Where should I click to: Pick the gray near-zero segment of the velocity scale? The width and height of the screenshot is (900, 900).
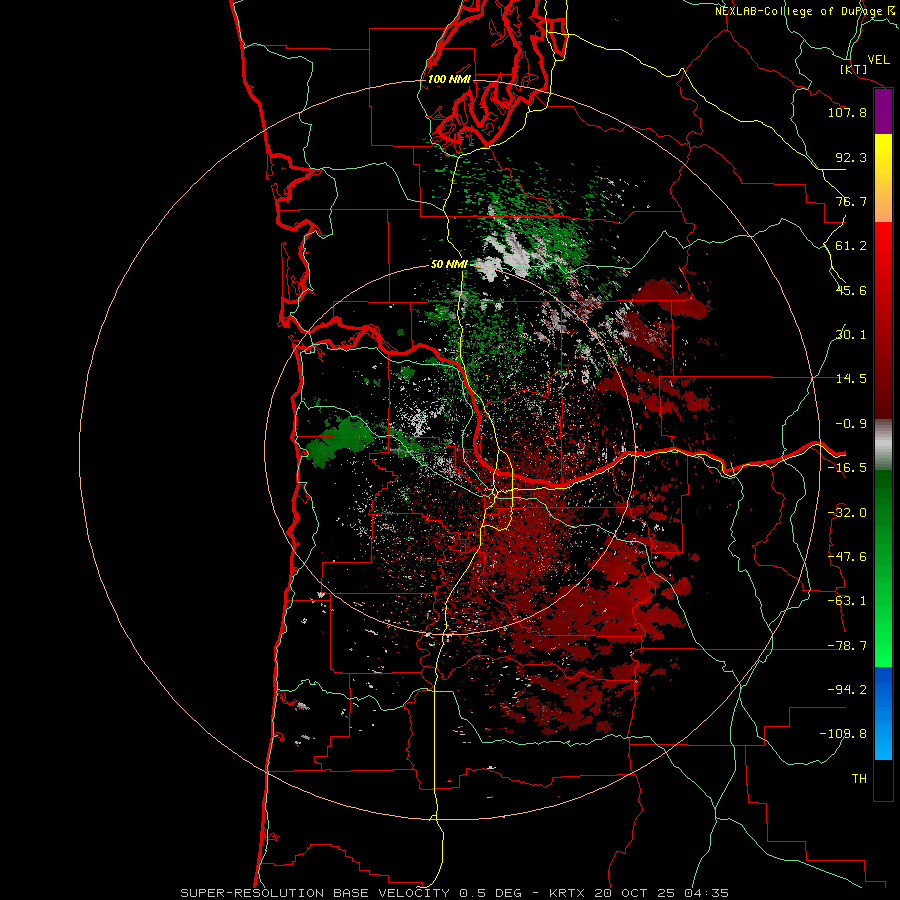pos(883,445)
